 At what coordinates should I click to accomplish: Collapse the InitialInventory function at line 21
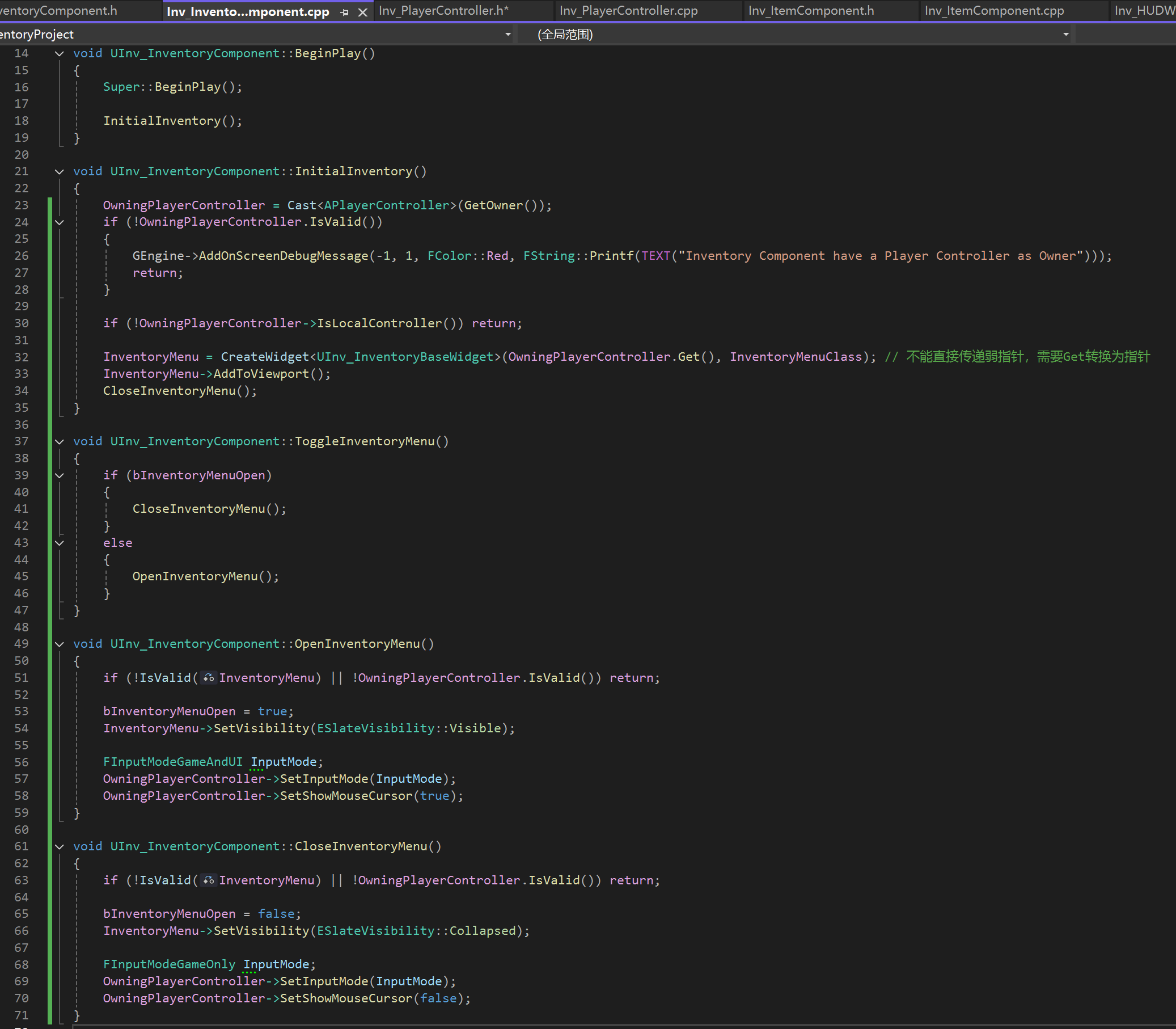tap(59, 171)
